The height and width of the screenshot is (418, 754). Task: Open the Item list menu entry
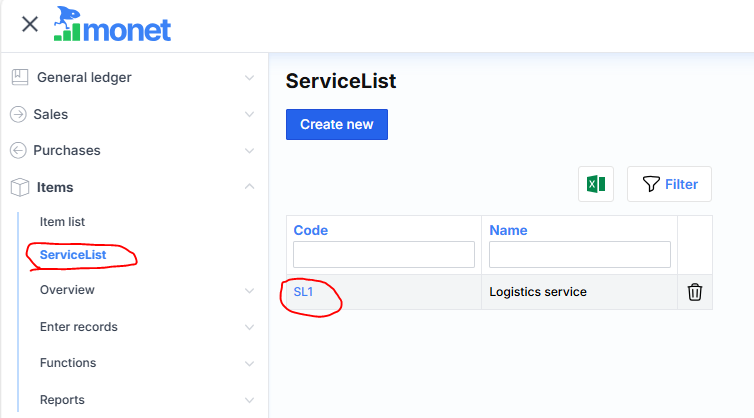[69, 221]
